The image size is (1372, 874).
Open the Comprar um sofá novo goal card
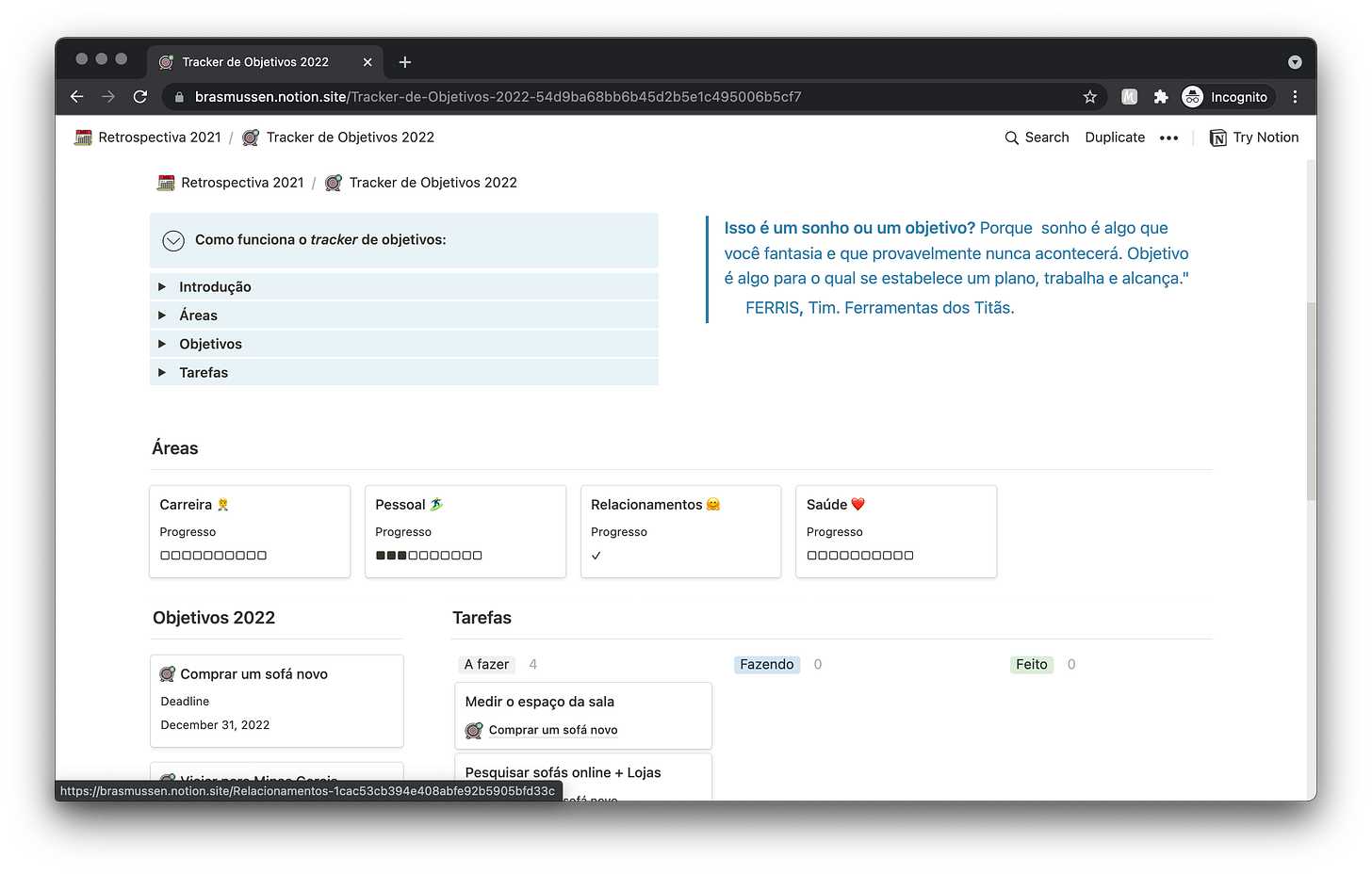pos(277,701)
